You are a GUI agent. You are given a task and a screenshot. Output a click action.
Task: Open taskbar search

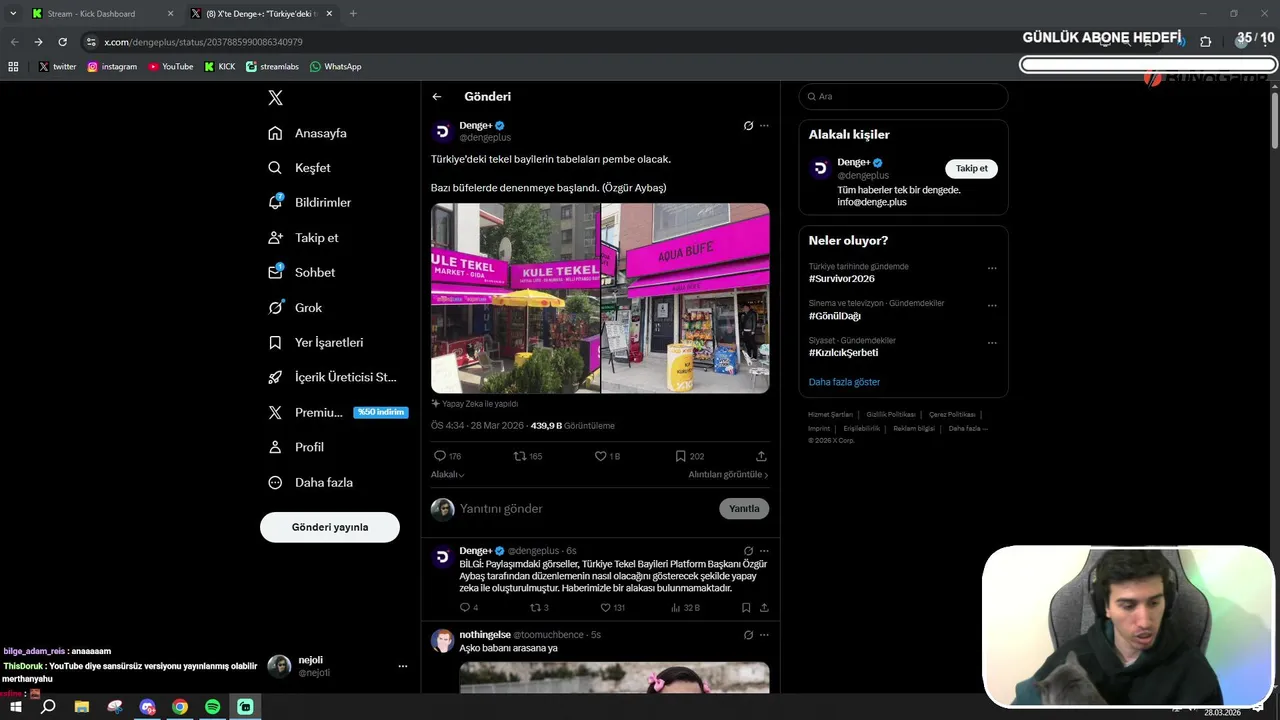pos(47,707)
